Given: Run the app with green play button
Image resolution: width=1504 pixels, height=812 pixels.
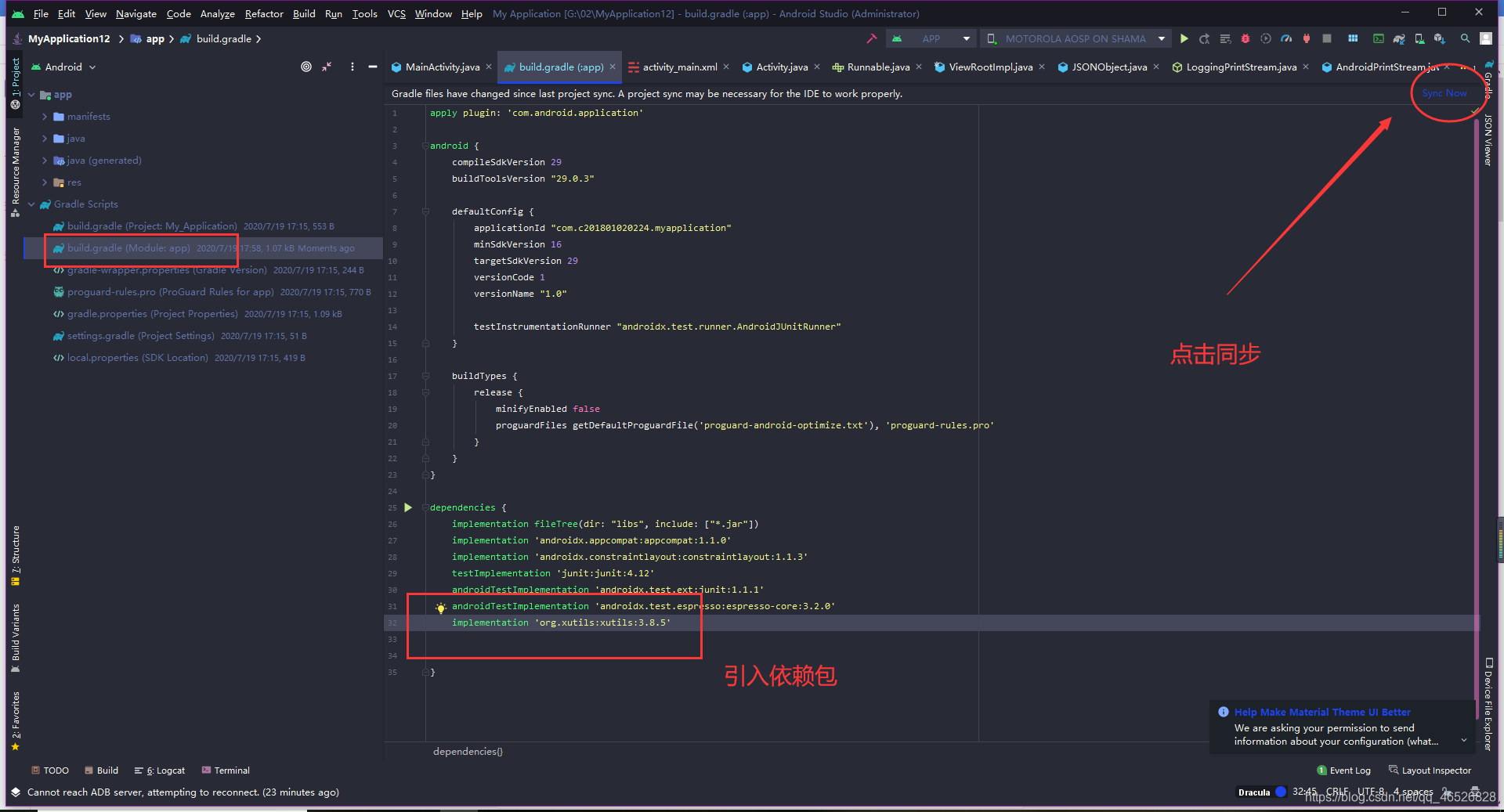Looking at the screenshot, I should [x=1184, y=38].
